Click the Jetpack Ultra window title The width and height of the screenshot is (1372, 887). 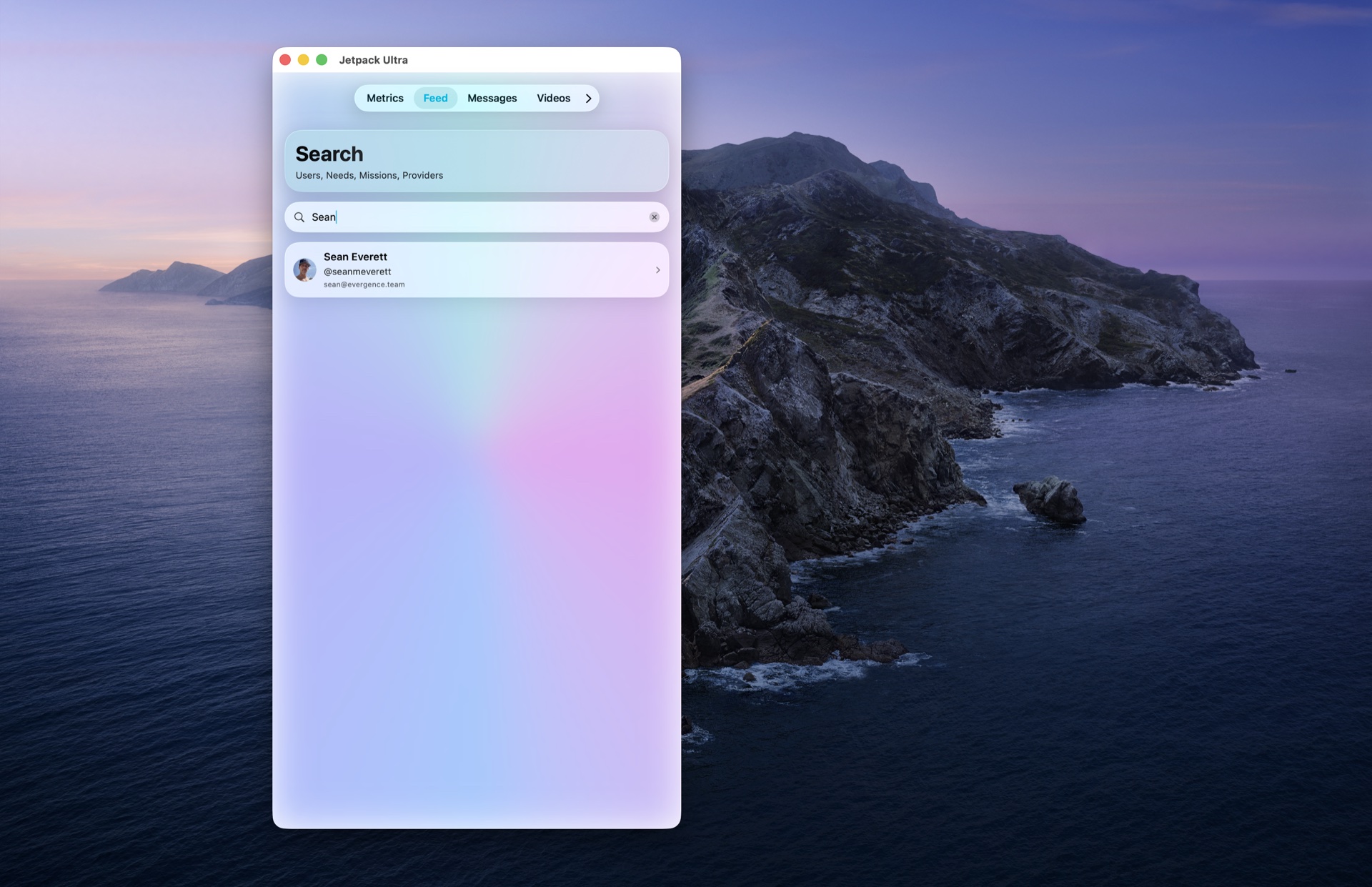(x=373, y=60)
